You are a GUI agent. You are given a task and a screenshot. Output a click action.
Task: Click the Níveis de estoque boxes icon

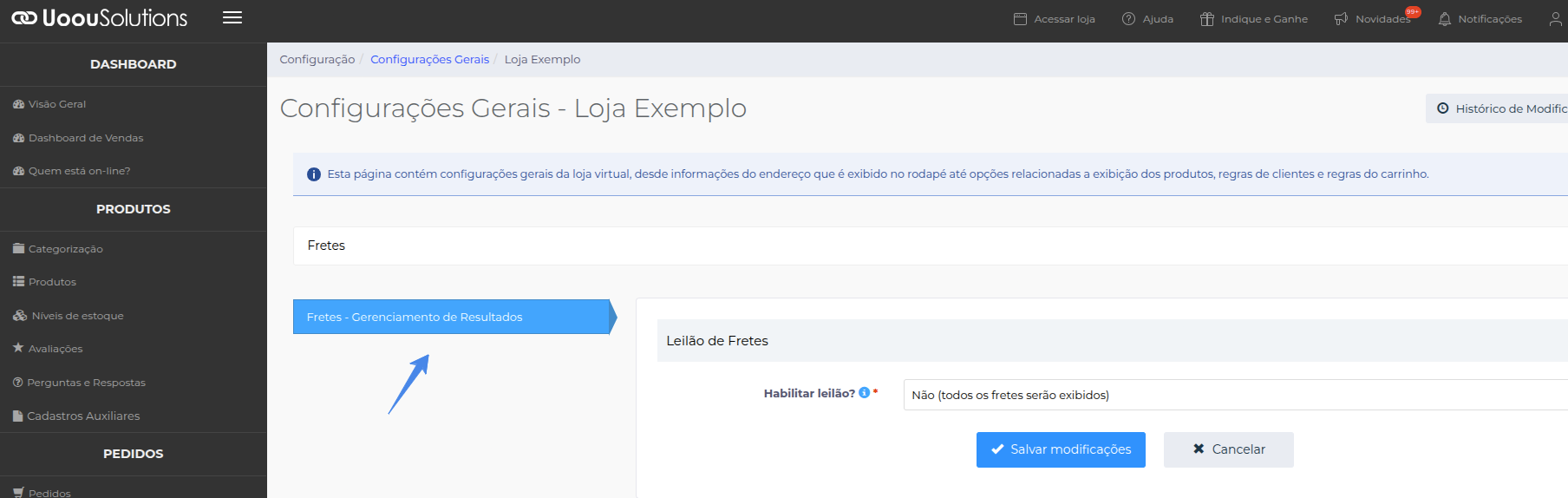20,316
